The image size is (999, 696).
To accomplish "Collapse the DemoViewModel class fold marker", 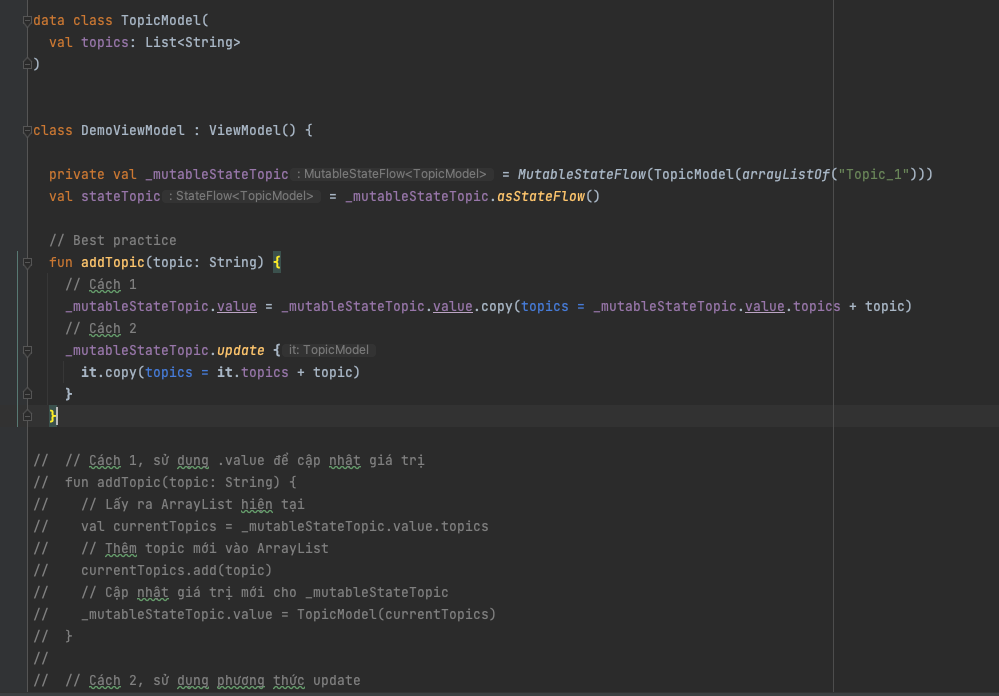I will (x=27, y=130).
